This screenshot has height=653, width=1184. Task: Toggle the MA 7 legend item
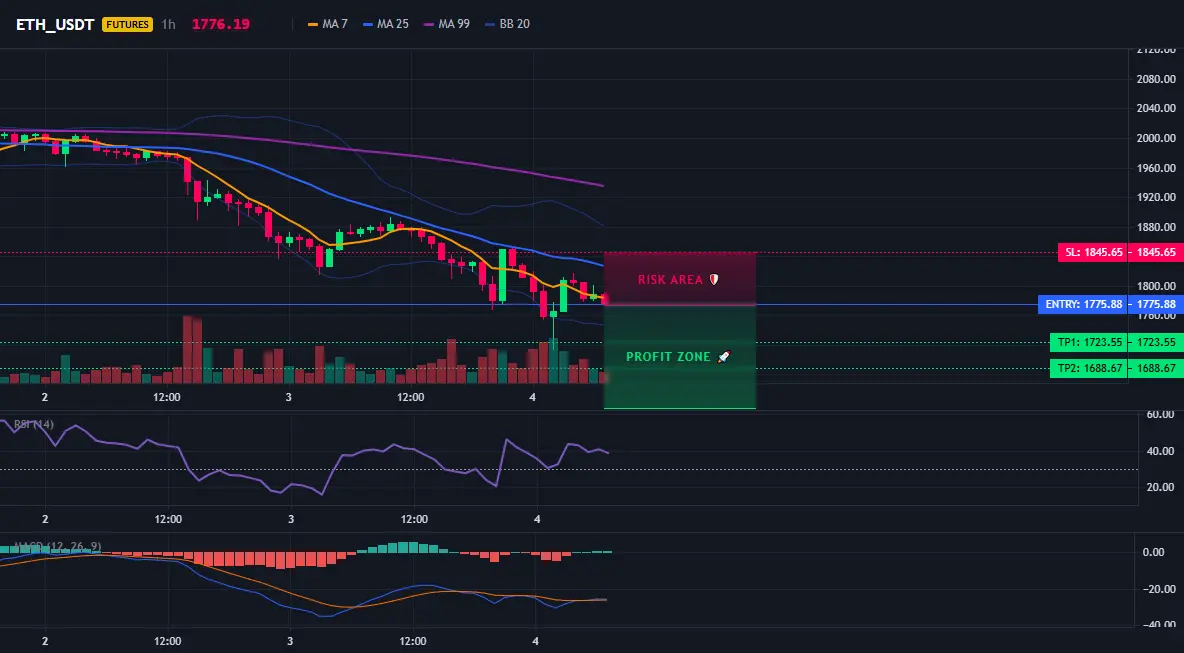coord(328,24)
